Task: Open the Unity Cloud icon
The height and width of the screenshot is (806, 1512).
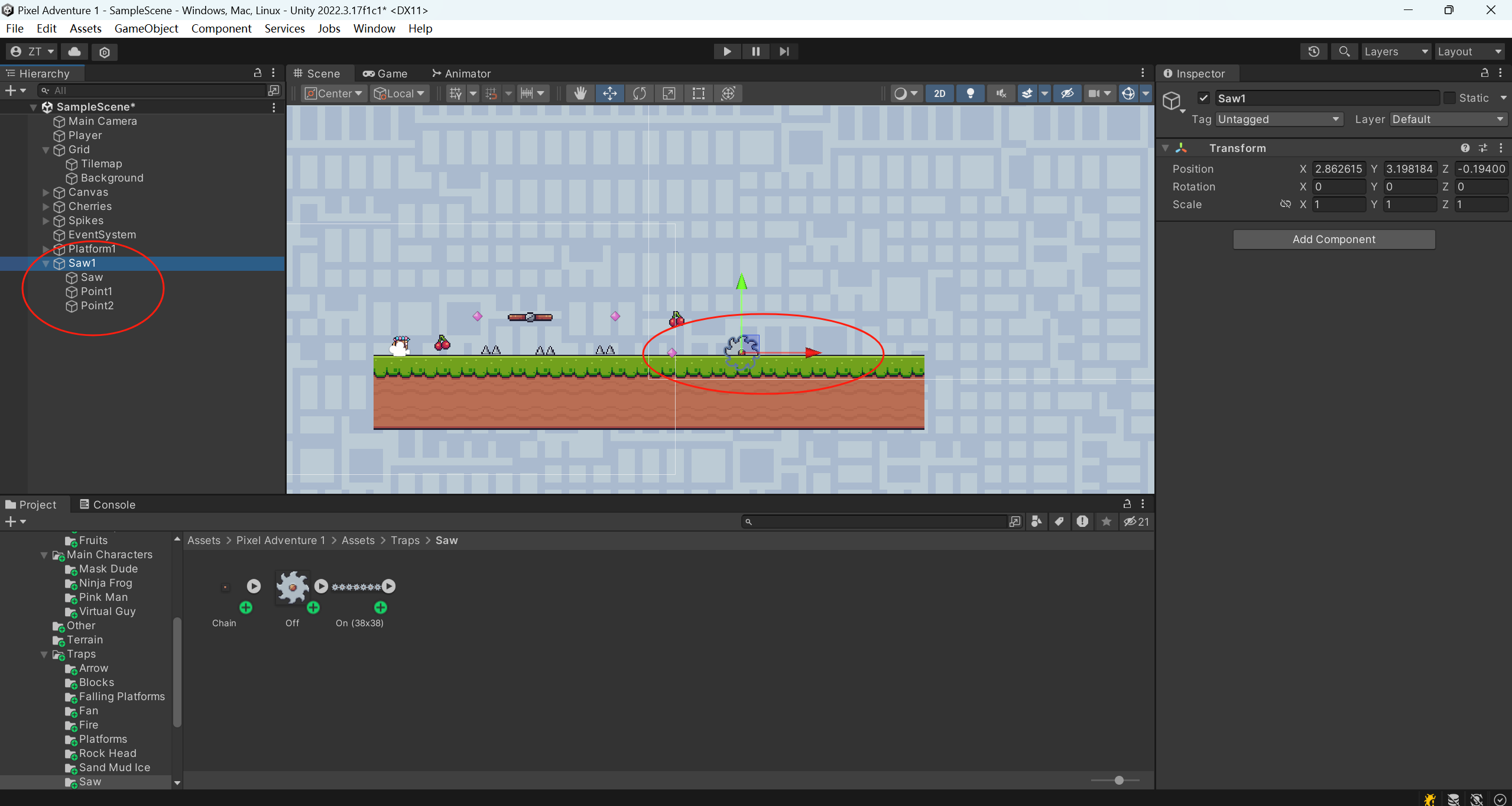Action: point(74,51)
